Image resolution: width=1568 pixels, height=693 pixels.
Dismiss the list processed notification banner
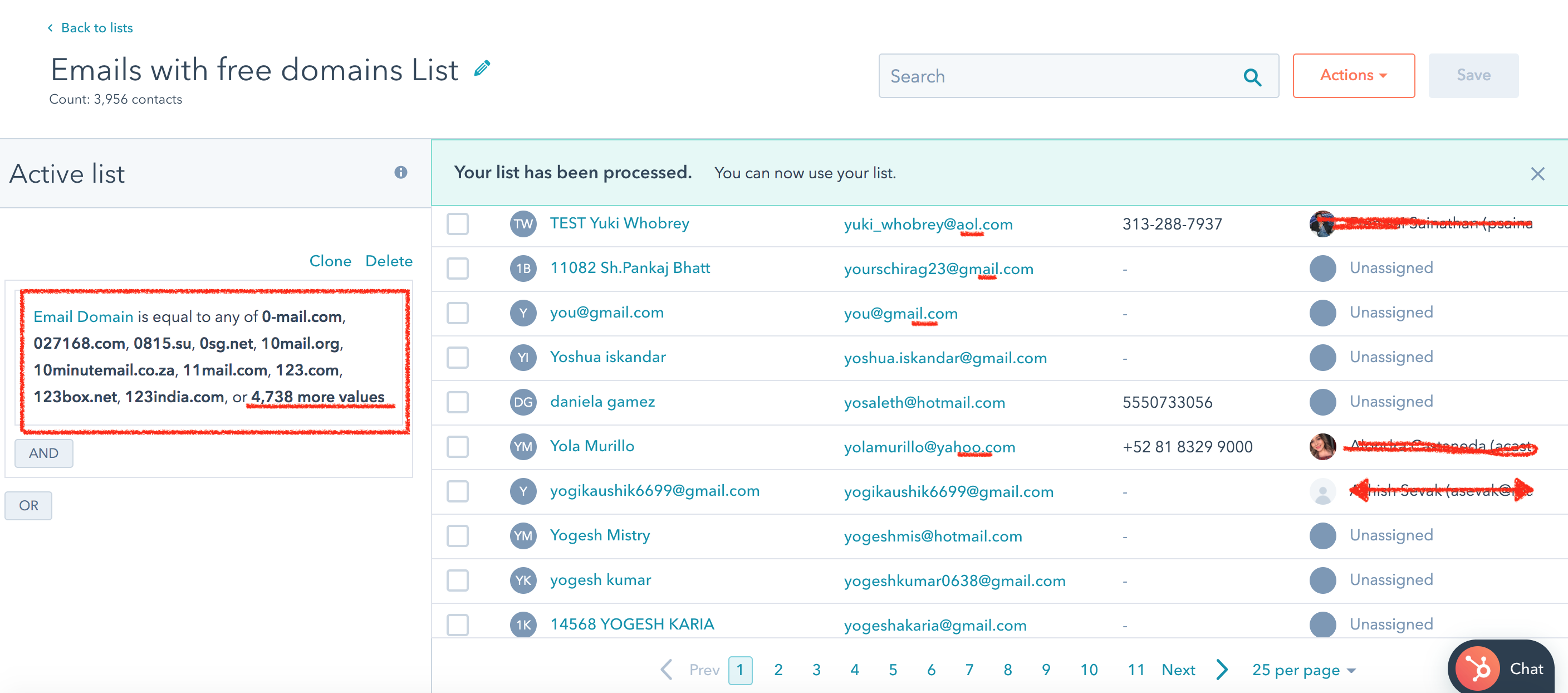click(1537, 174)
